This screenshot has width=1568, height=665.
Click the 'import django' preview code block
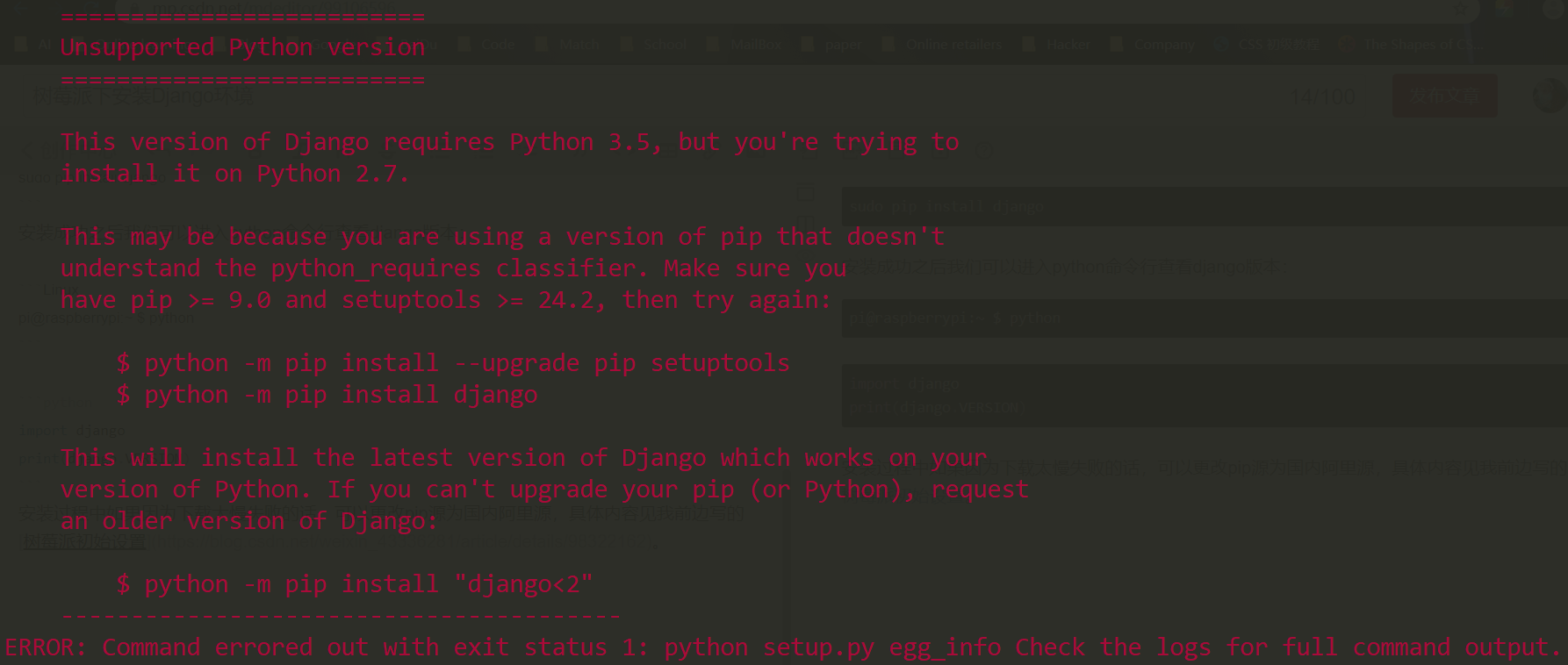coord(1205,396)
